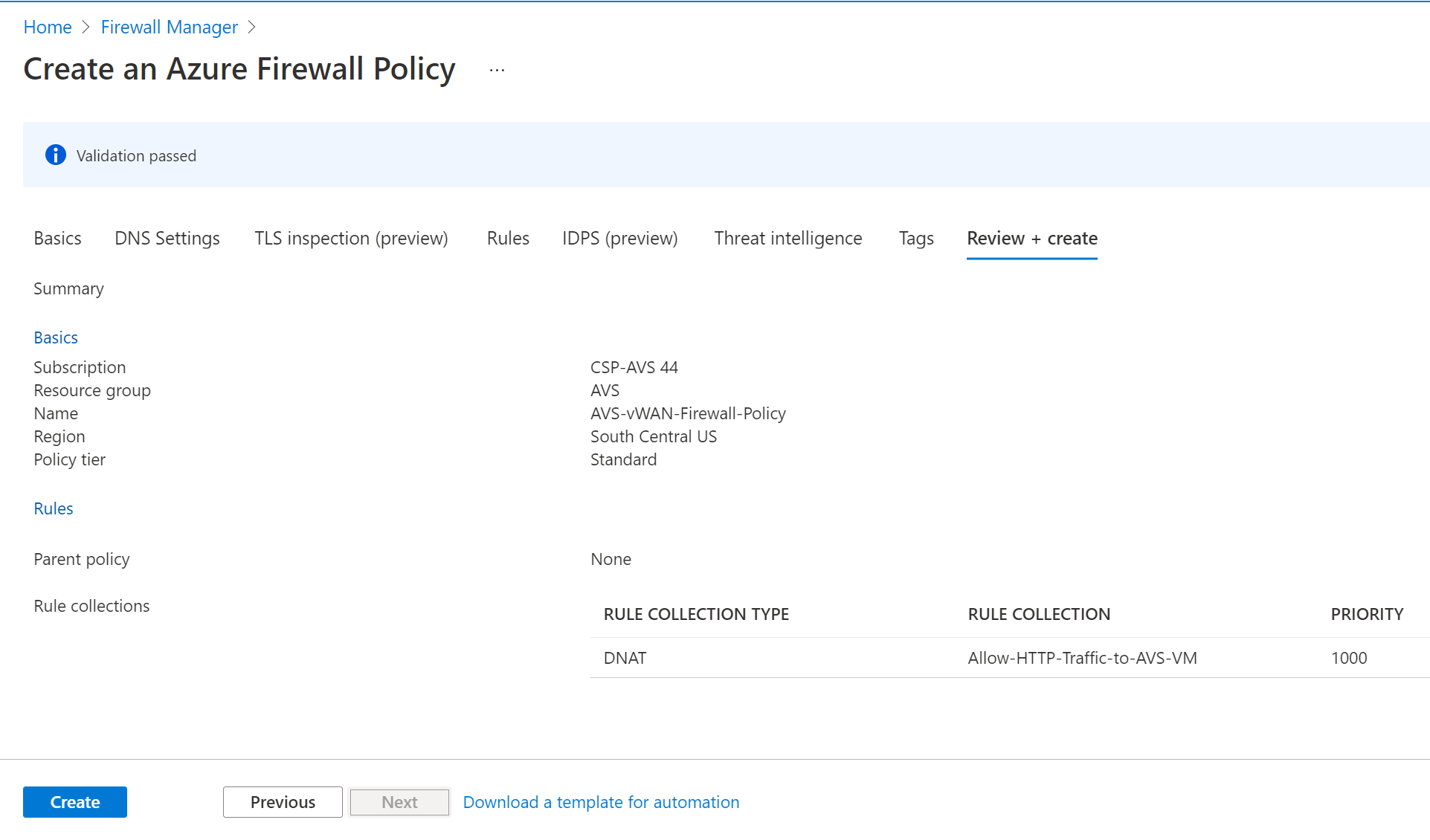Screen dimensions: 1430x840
Task: Click the Name label in Basics section
Action: coord(56,413)
